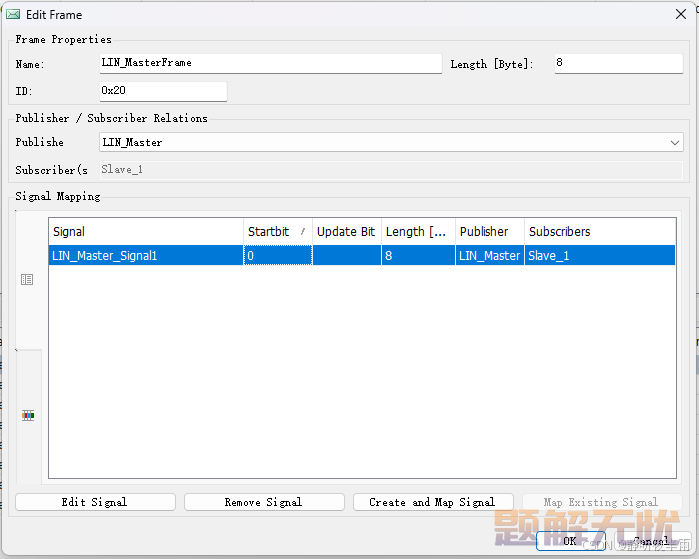Click the Remove Signal button
Screen dimensions: 699x559
[264, 502]
